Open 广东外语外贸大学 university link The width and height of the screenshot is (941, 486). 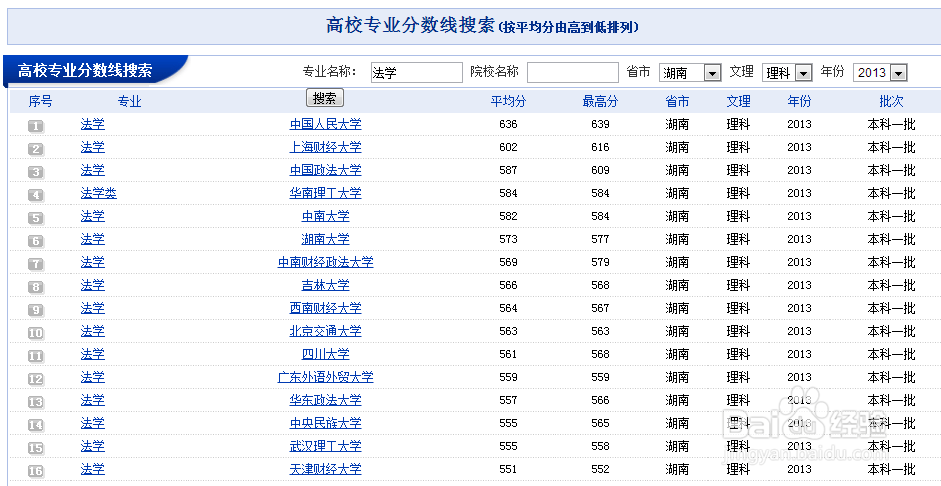coord(325,377)
